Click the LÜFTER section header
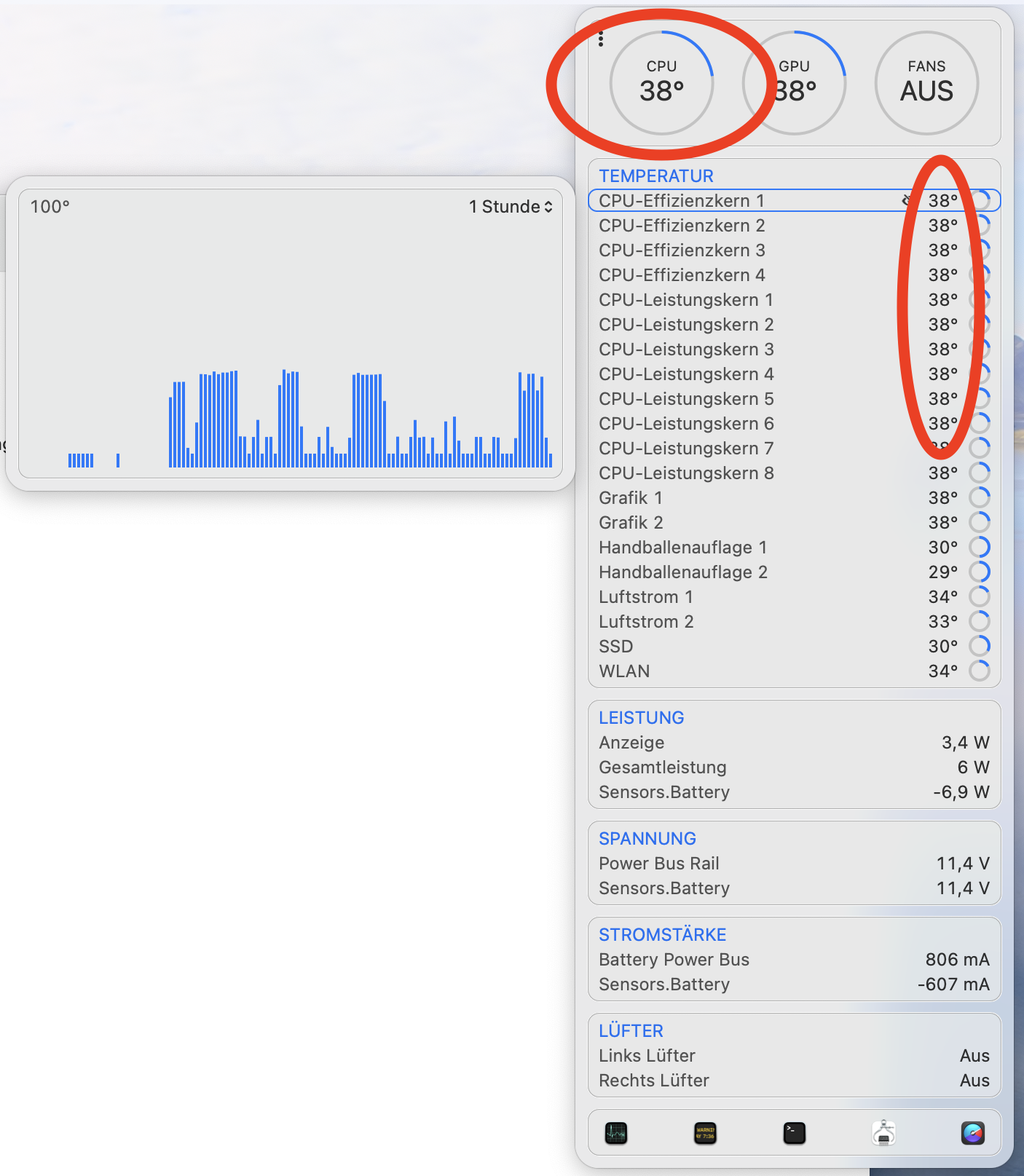Viewport: 1024px width, 1176px height. point(631,1030)
